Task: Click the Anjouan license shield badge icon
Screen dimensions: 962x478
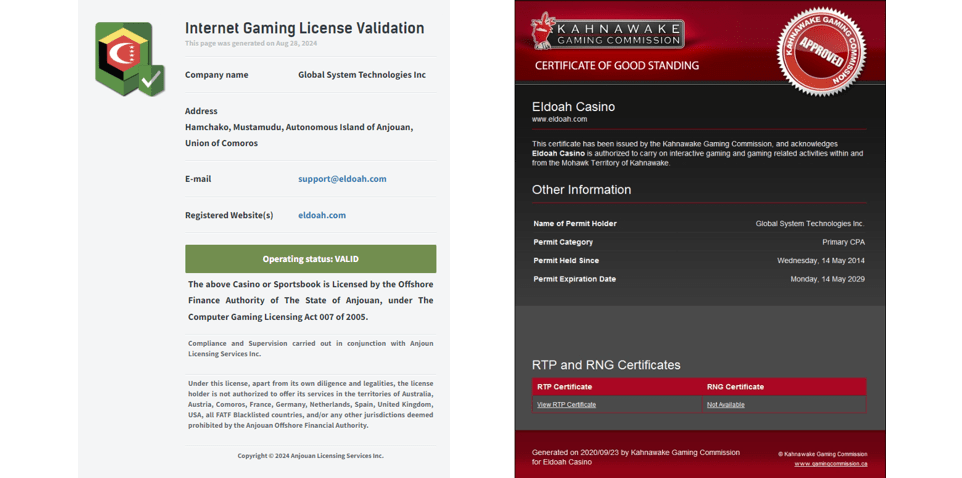Action: point(130,59)
